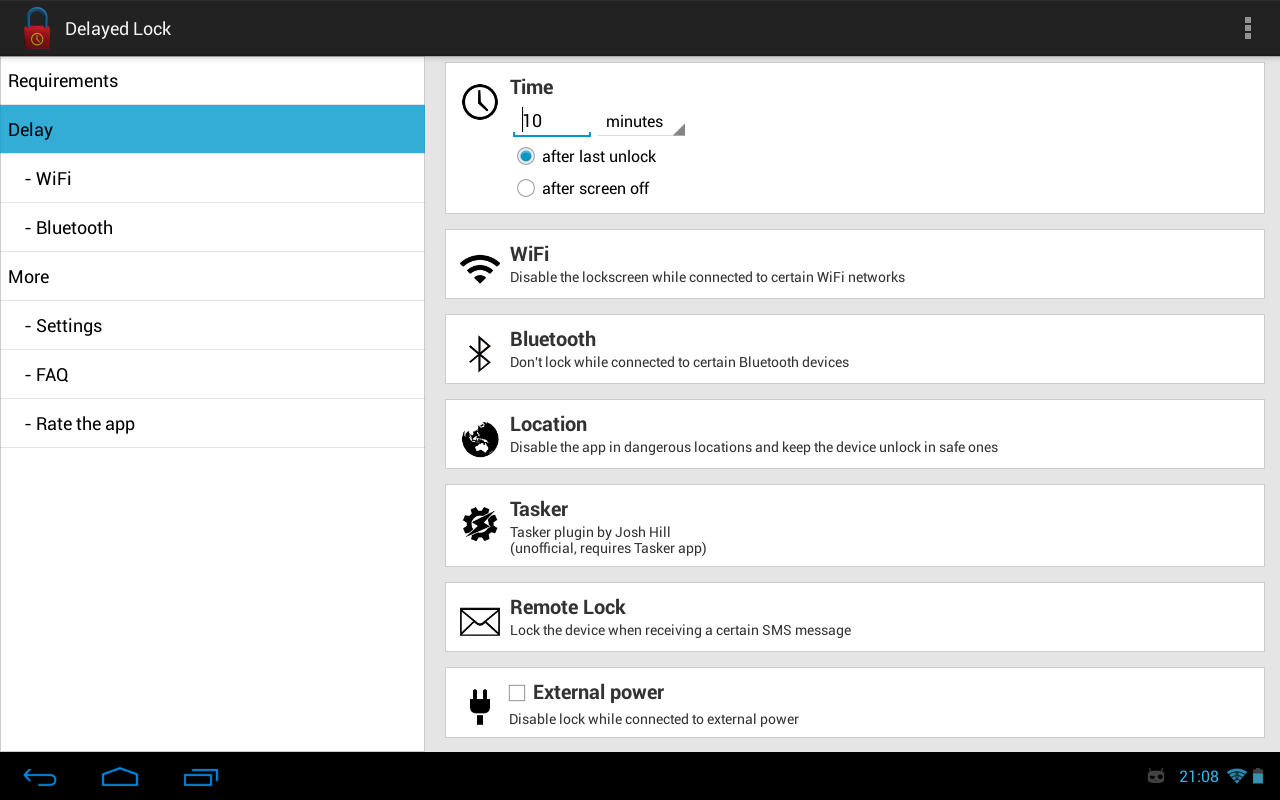Click the WiFi signal icon in the WiFi card
Image resolution: width=1280 pixels, height=800 pixels.
480,269
